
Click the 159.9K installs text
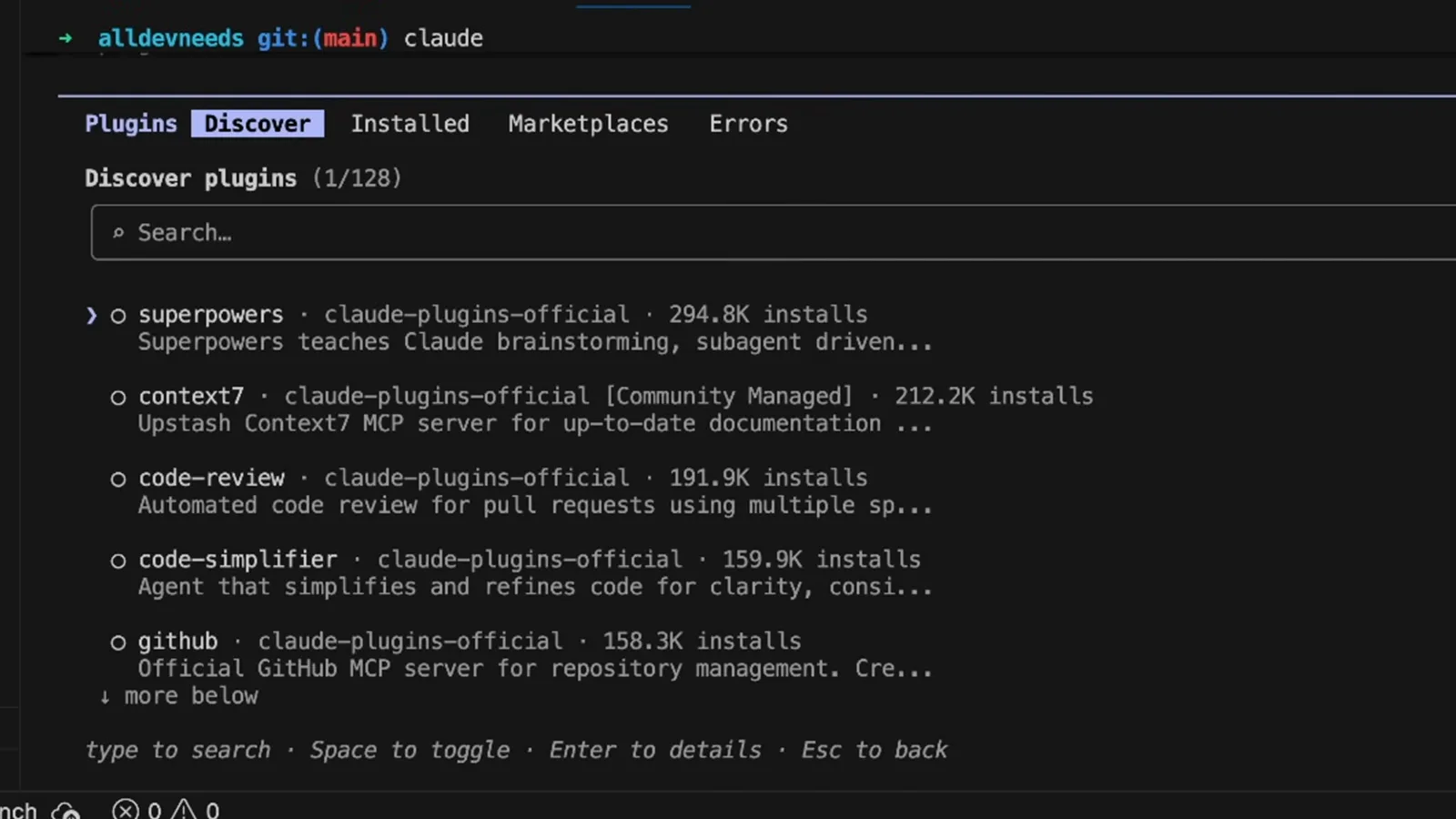[x=822, y=560]
